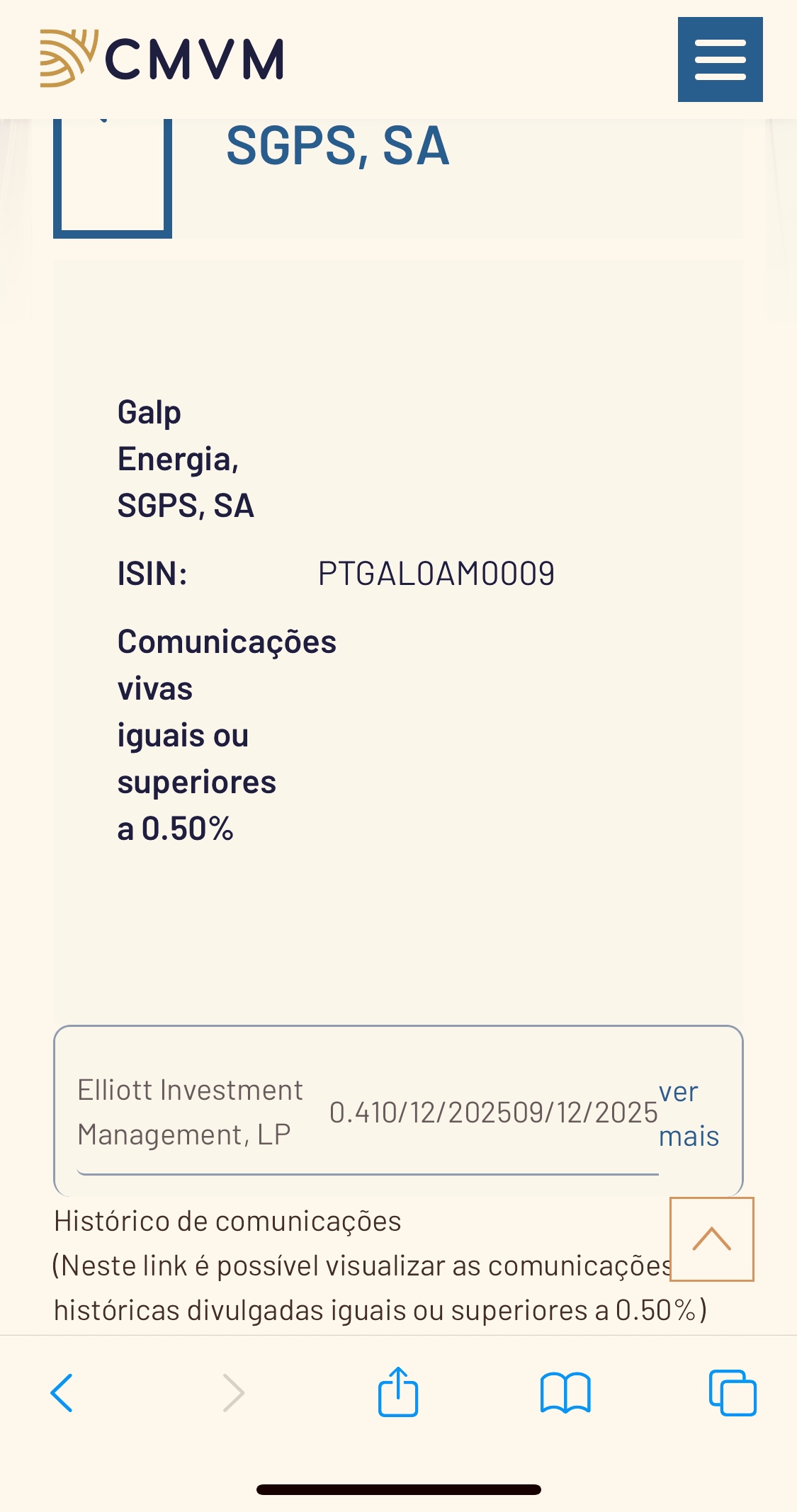The image size is (797, 1512).
Task: Tap the SGPS, SA page heading
Action: coord(337,146)
